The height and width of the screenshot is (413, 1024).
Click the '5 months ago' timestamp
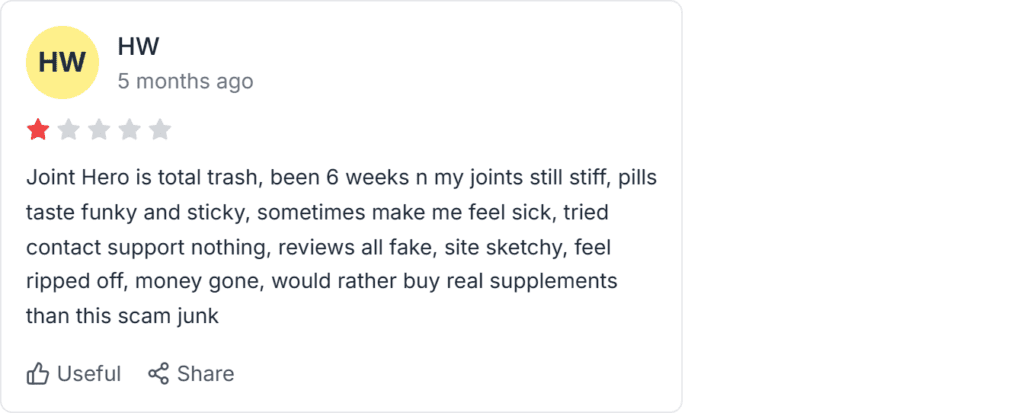(x=185, y=82)
